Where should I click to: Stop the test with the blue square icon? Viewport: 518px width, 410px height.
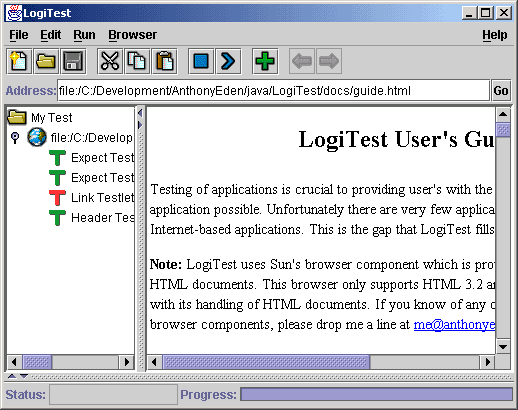[201, 61]
